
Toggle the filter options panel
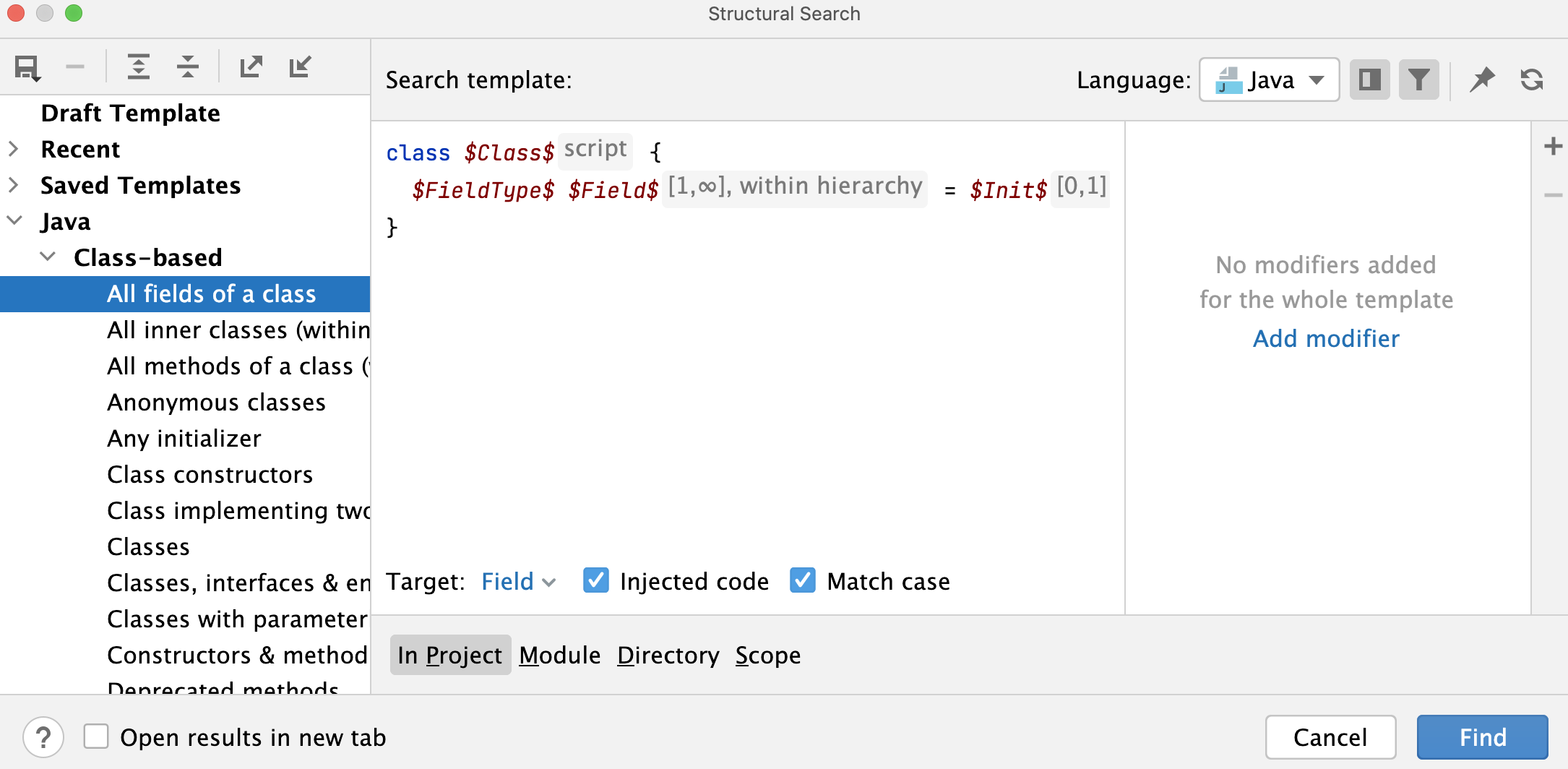click(x=1418, y=80)
